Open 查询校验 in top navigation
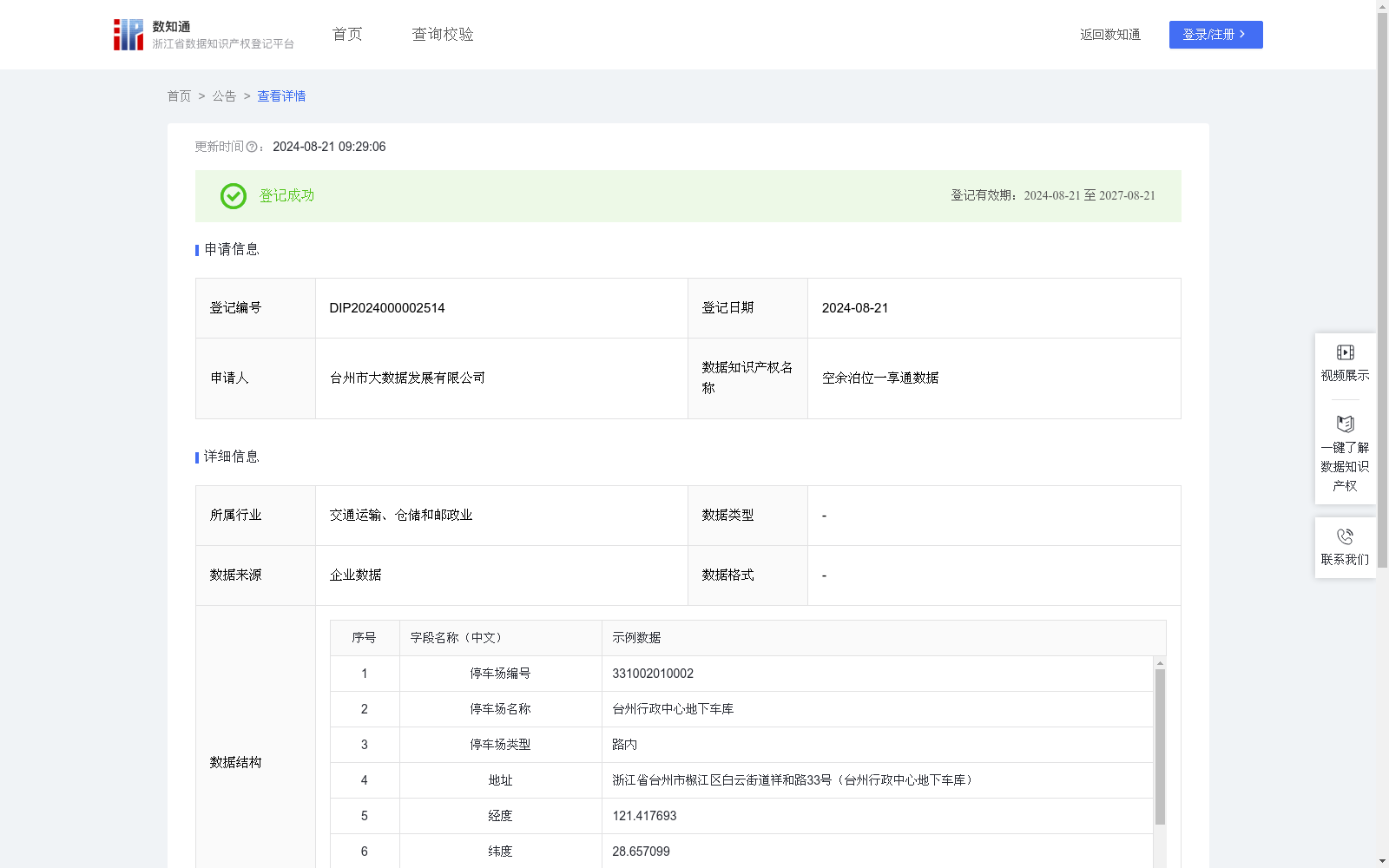This screenshot has width=1389, height=868. pyautogui.click(x=443, y=34)
